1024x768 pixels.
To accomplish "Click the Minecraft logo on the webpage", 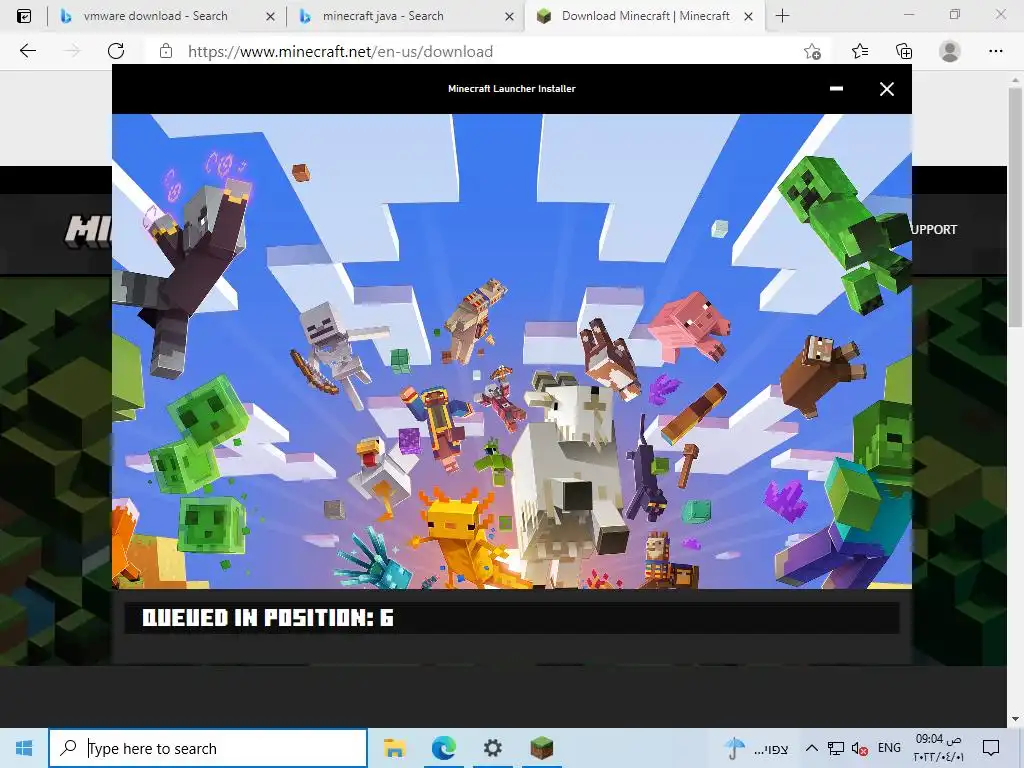I will (x=88, y=231).
